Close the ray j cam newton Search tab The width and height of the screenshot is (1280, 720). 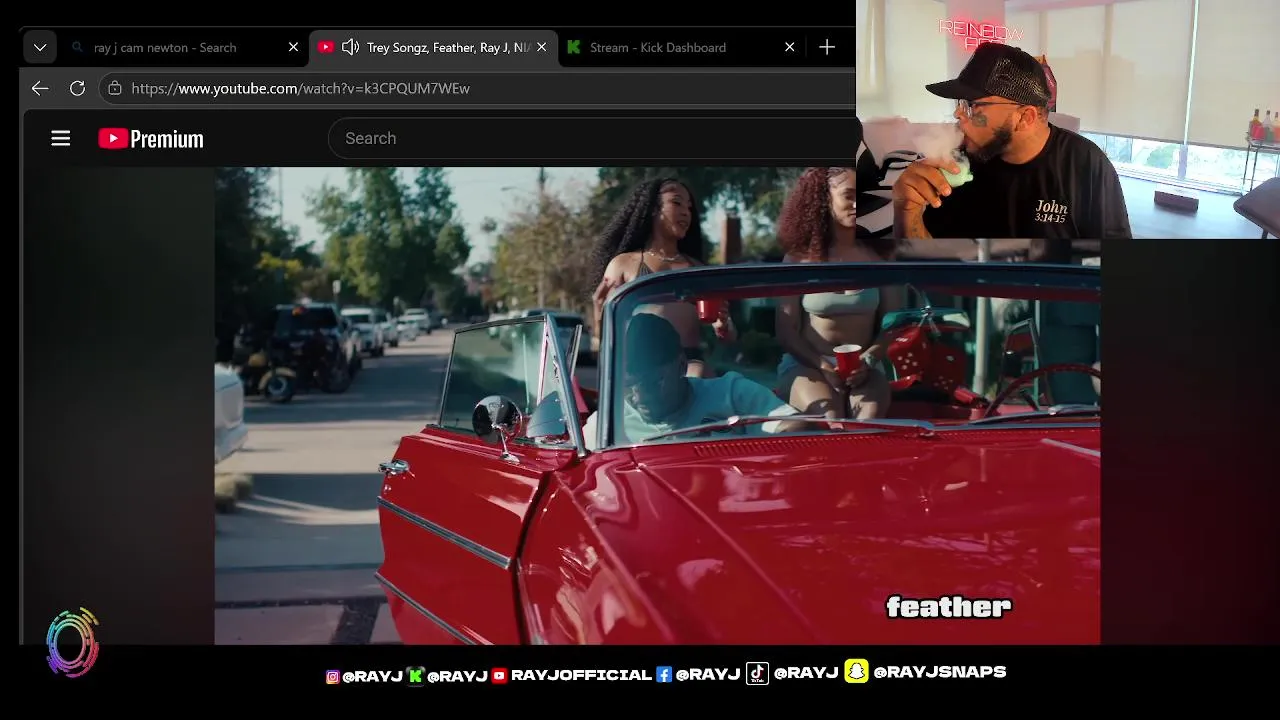coord(293,47)
